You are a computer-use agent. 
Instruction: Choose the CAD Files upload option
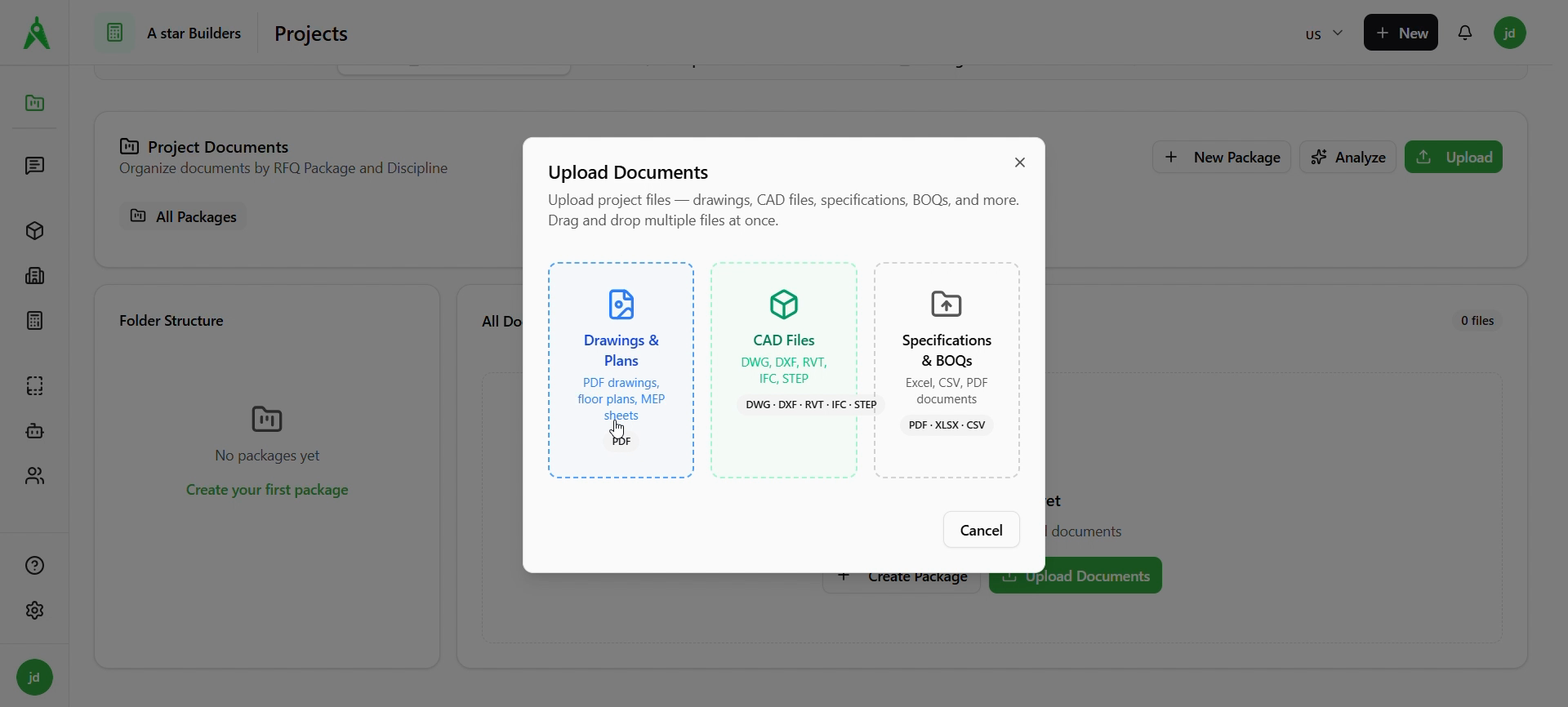(x=783, y=370)
